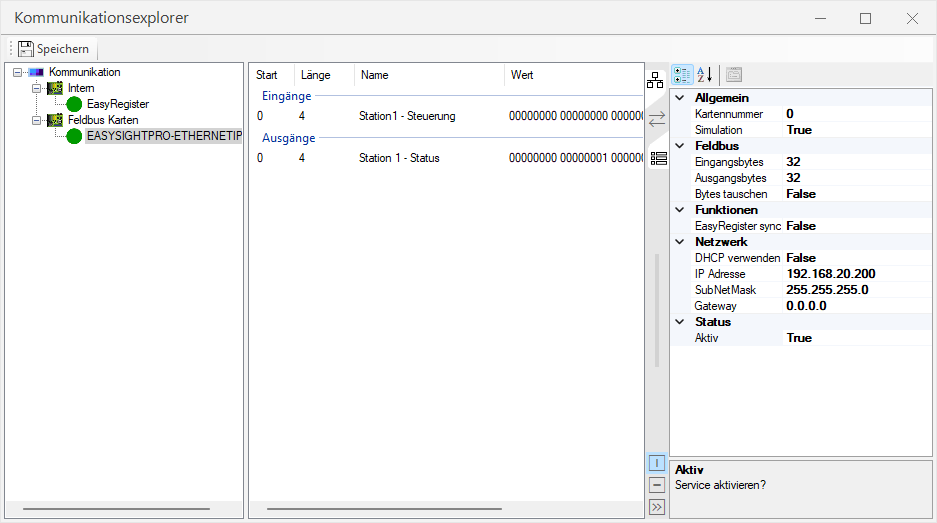Click the Speichern save button
This screenshot has width=937, height=523.
(53, 49)
